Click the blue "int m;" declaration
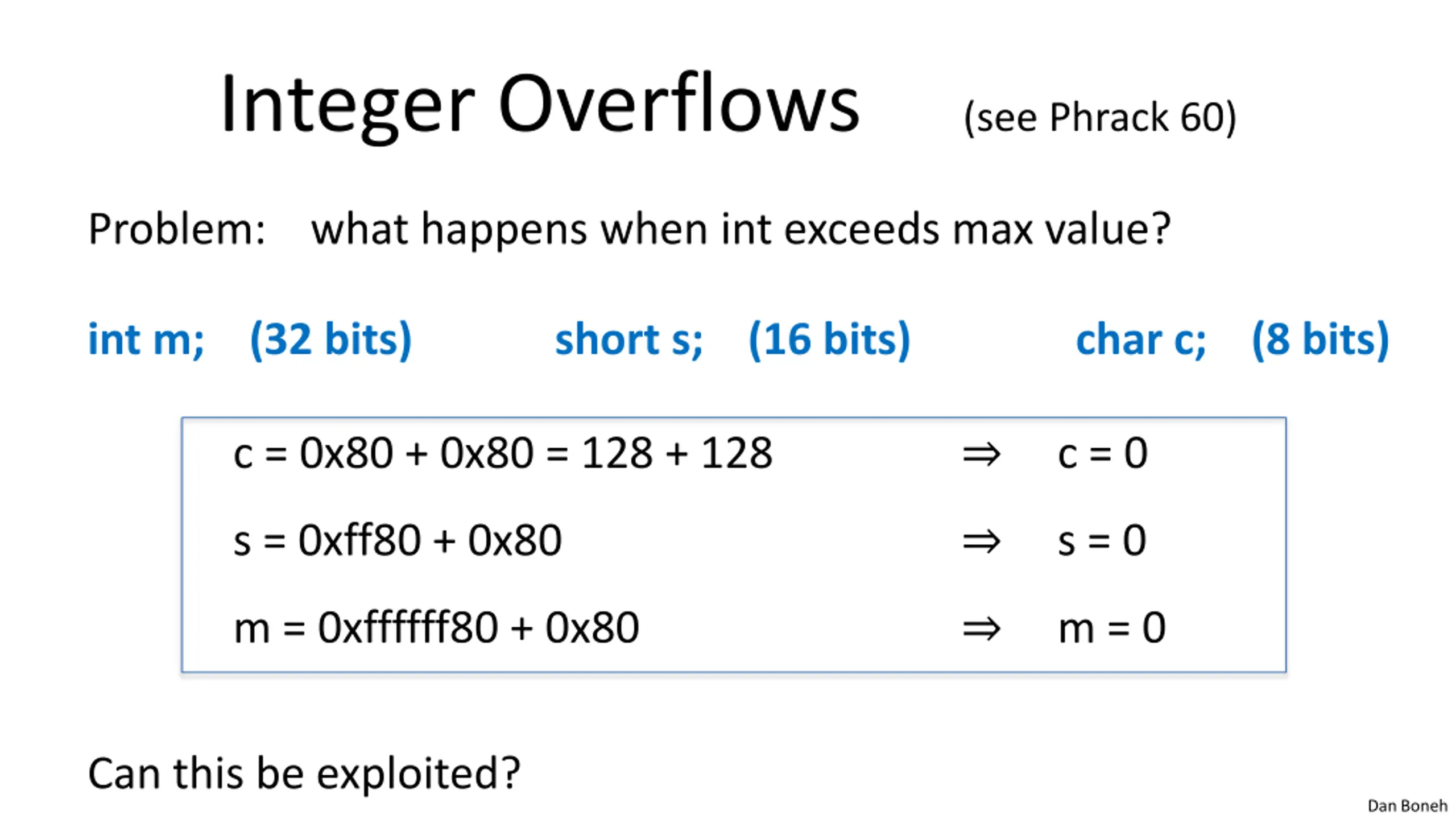Viewport: 1456px width, 819px height. 146,340
